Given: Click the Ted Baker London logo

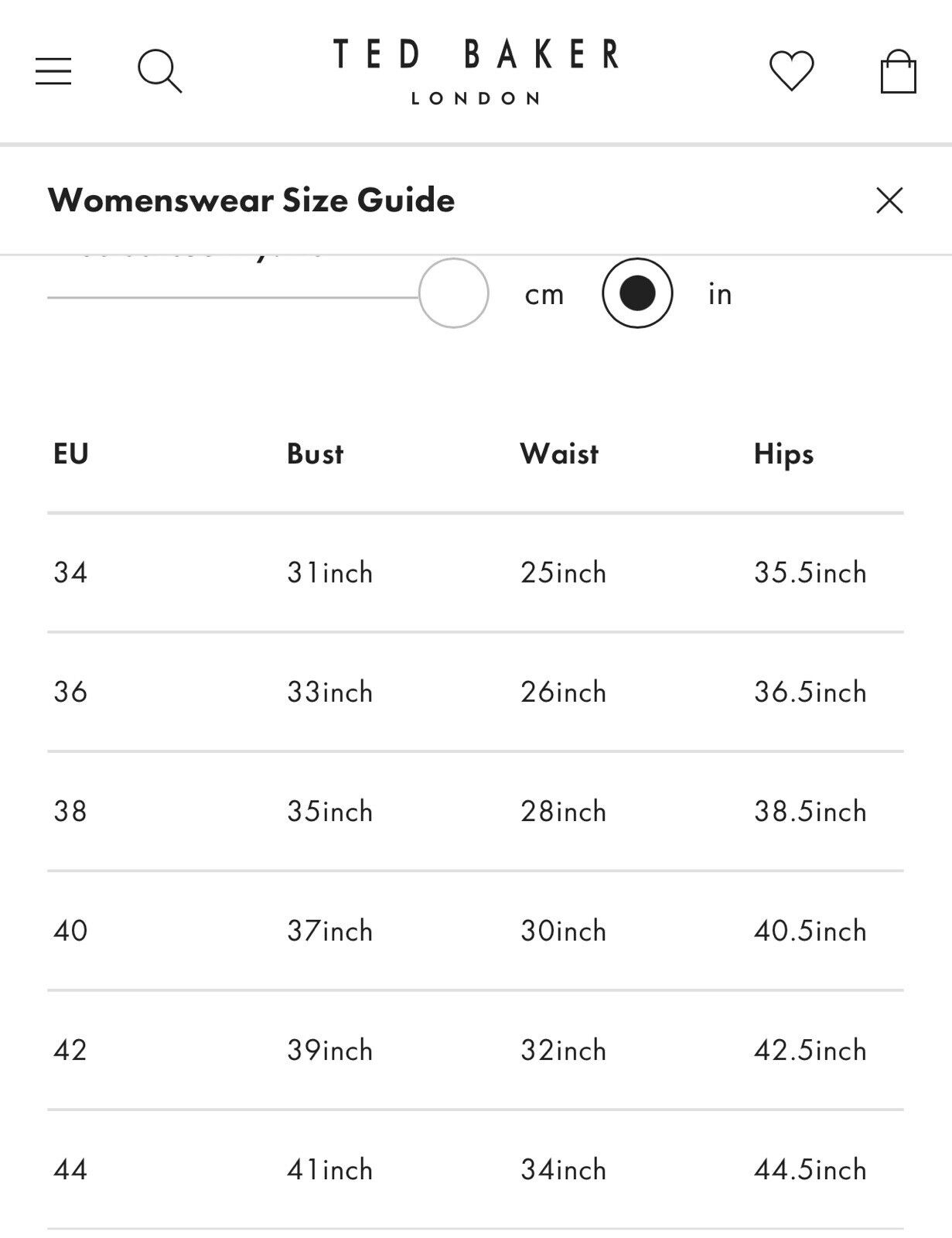Looking at the screenshot, I should point(476,71).
